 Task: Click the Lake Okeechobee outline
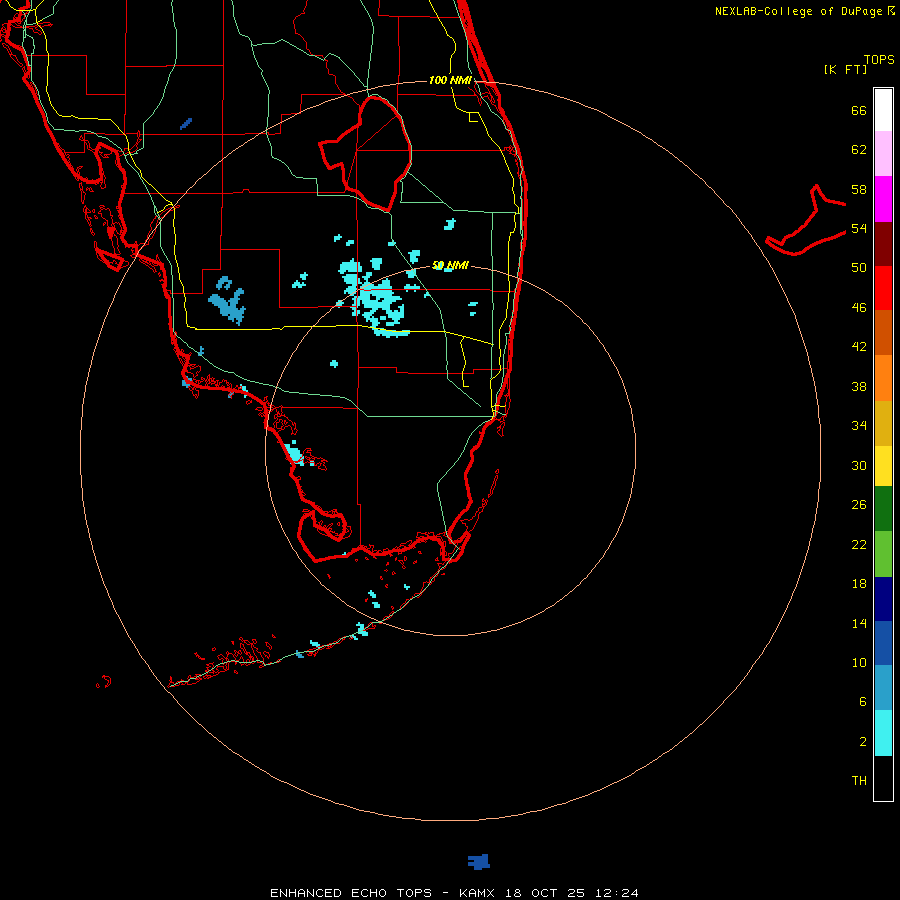pos(366,154)
